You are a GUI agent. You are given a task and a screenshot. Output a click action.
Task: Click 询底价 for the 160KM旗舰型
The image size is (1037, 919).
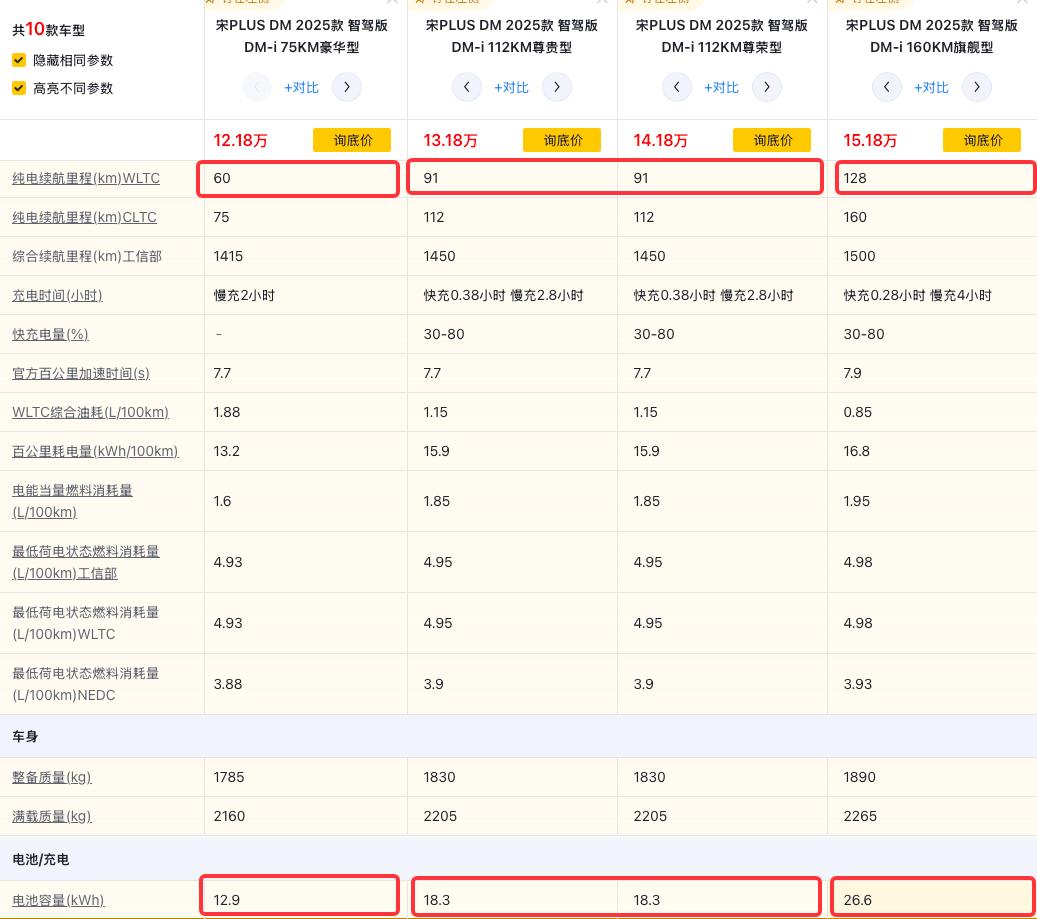coord(982,140)
